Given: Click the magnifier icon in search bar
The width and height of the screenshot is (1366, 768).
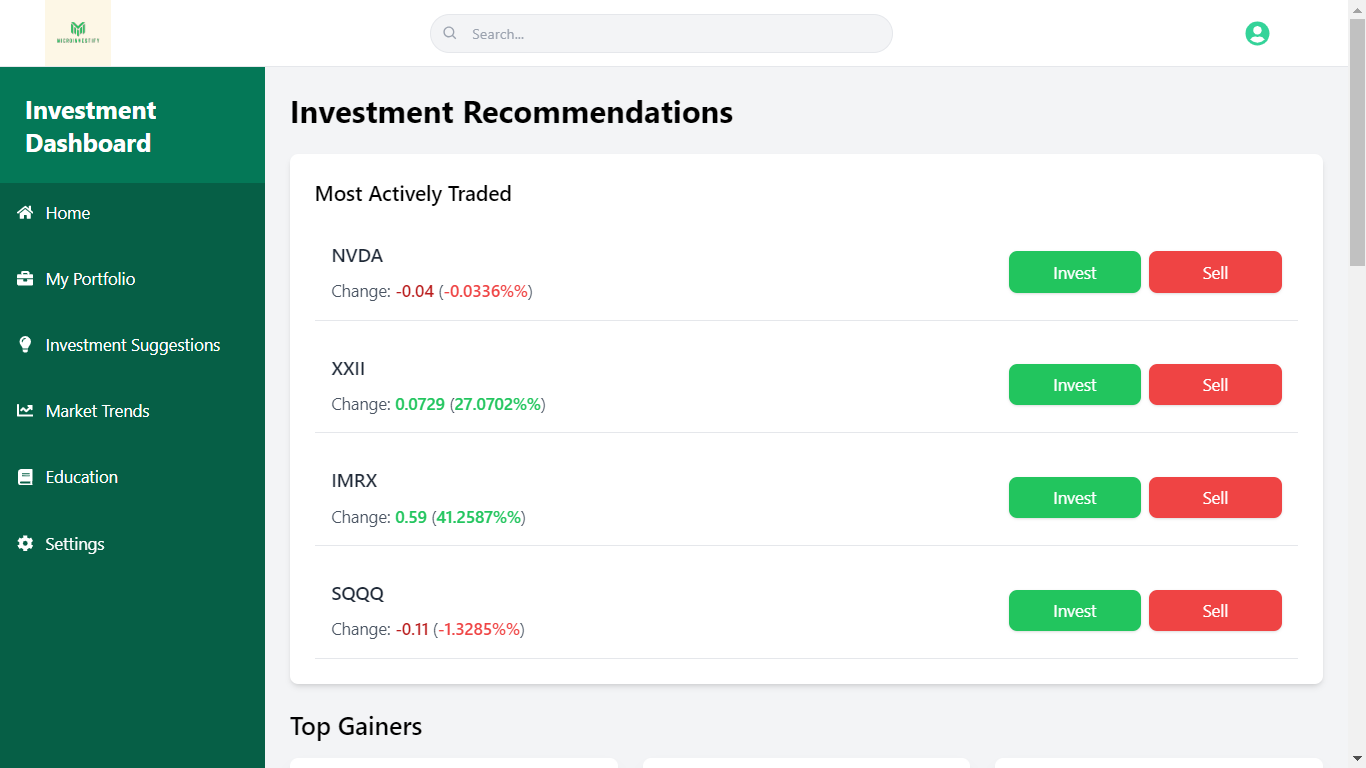Looking at the screenshot, I should click(x=450, y=33).
